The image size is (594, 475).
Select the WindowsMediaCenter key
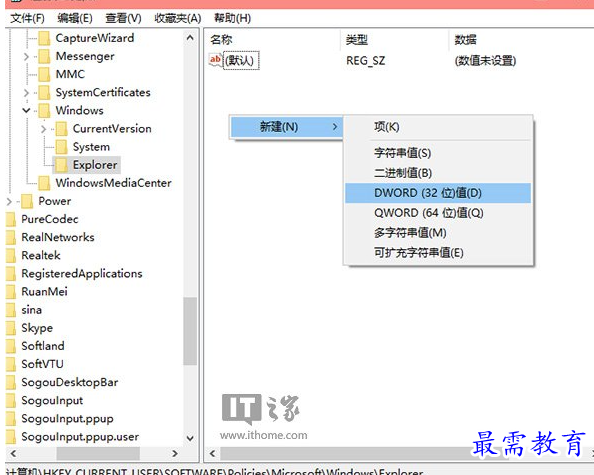[113, 183]
